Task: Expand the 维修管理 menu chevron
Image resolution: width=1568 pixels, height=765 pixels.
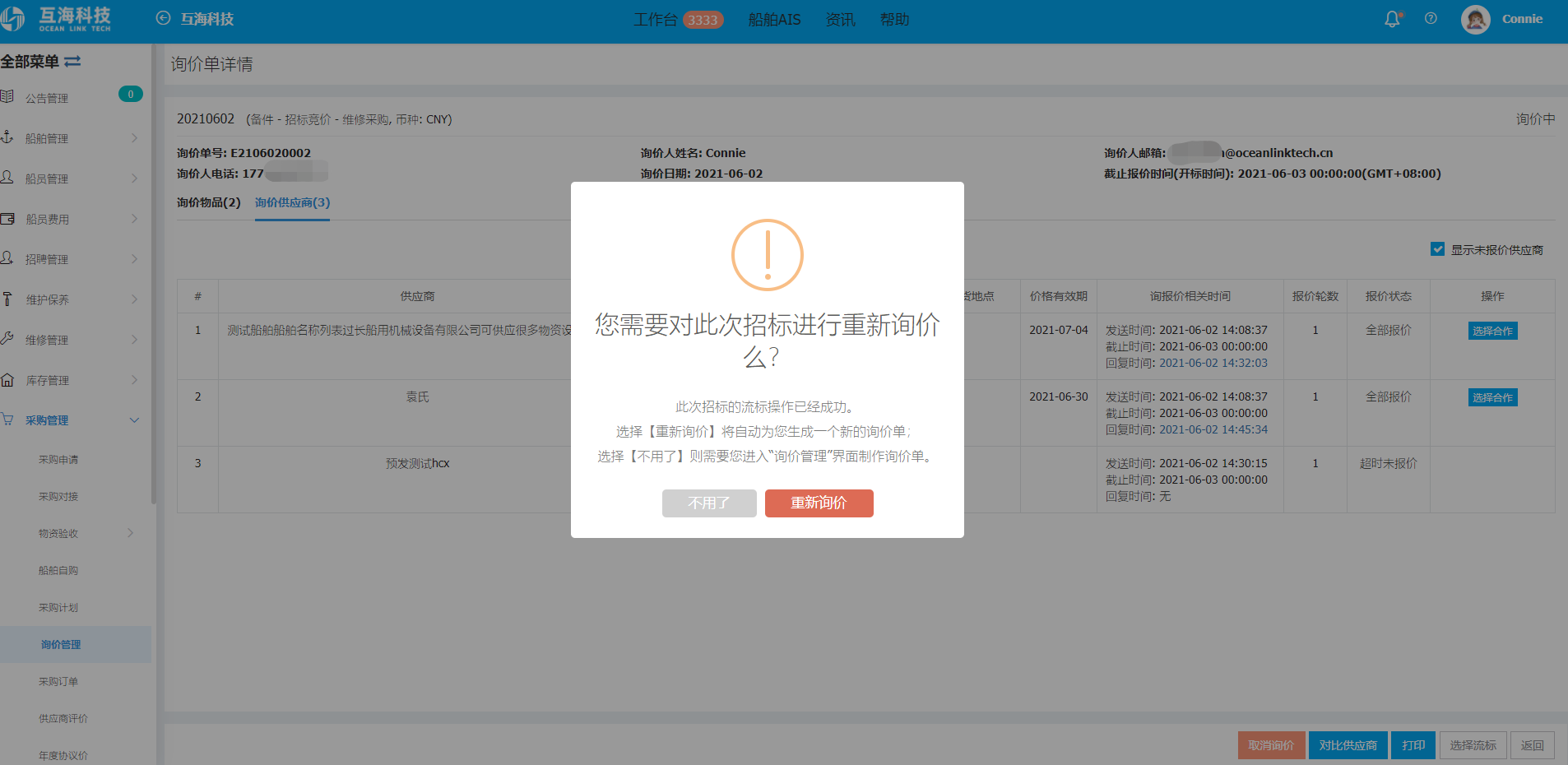Action: 134,340
